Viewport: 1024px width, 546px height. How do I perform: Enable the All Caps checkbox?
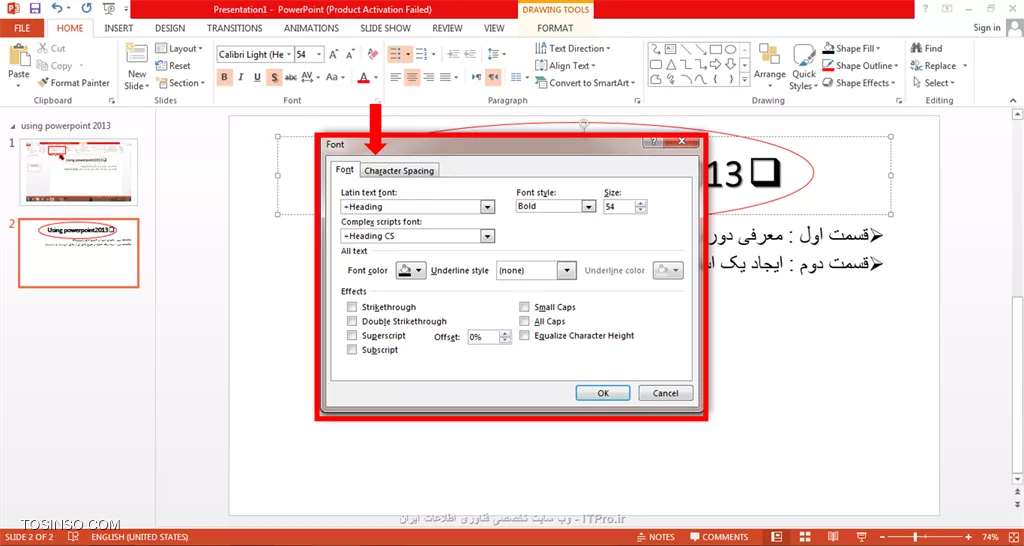(x=524, y=321)
